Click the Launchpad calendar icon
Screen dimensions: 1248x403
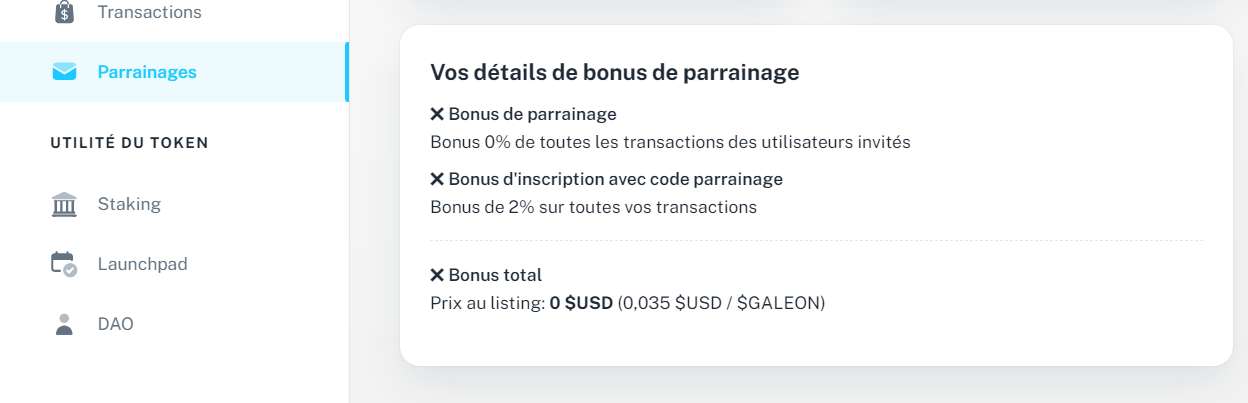pyautogui.click(x=64, y=264)
